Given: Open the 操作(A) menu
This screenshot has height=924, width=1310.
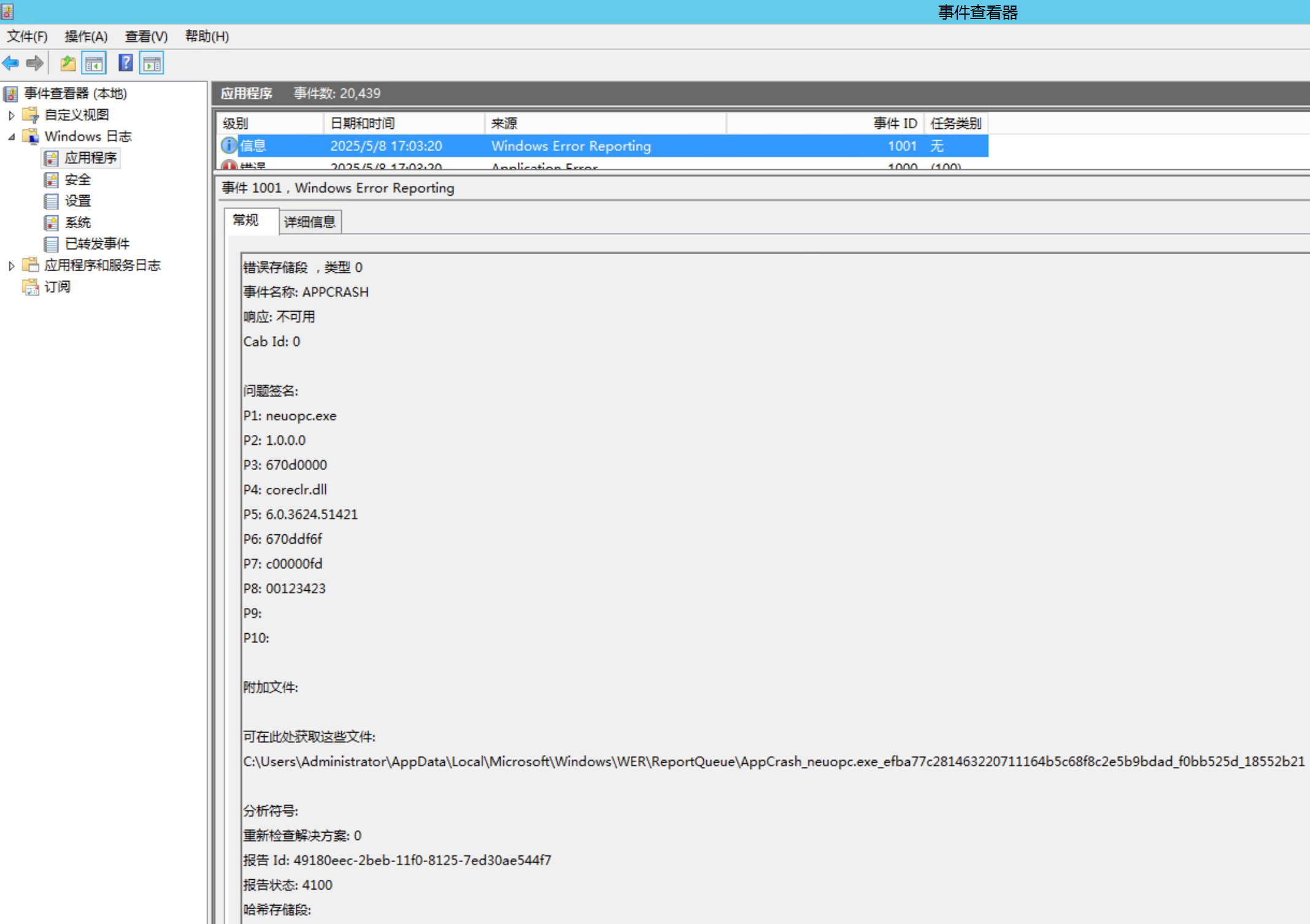Looking at the screenshot, I should coord(86,37).
